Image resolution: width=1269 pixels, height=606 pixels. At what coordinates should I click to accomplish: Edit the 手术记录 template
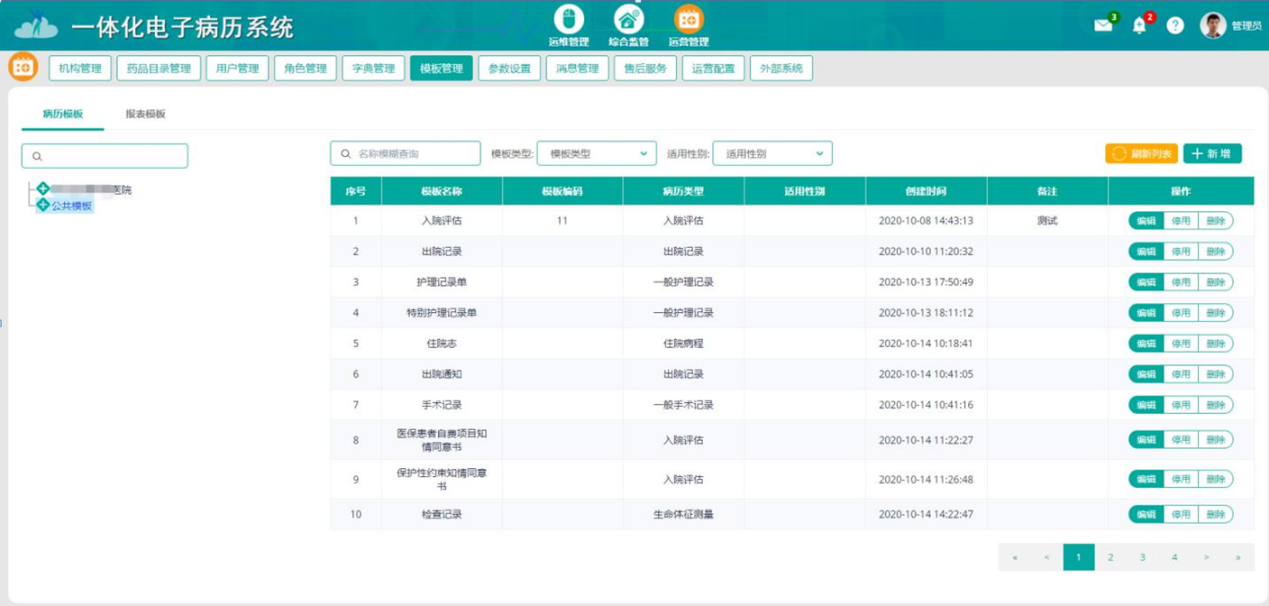[1146, 405]
